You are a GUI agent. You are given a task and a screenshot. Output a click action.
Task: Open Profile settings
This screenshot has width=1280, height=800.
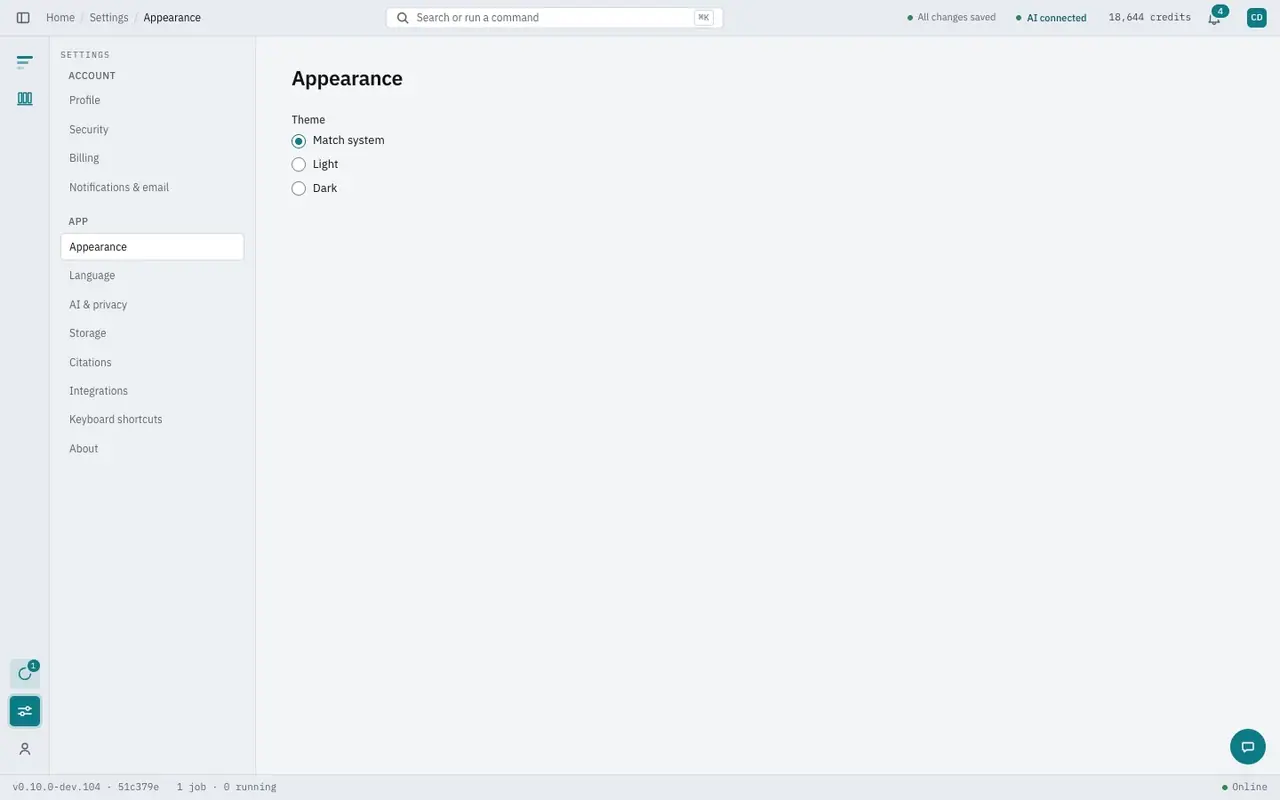(x=152, y=100)
